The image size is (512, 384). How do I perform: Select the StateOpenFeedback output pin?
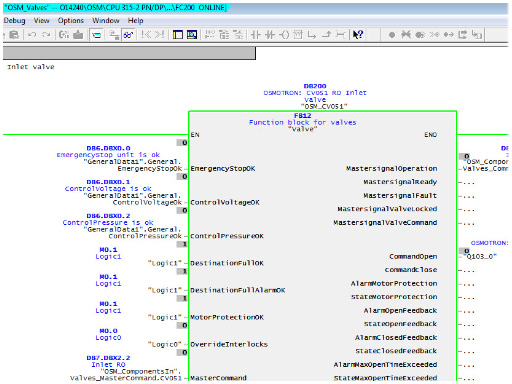click(x=400, y=324)
